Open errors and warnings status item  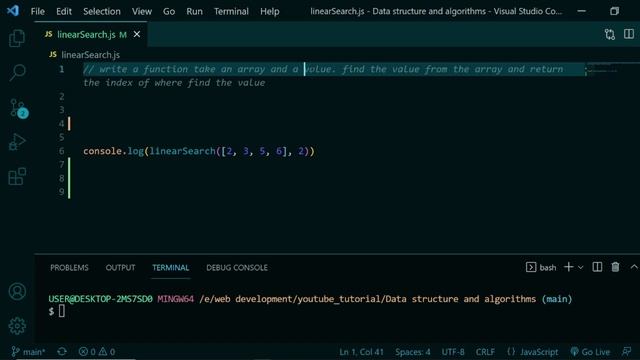point(97,351)
